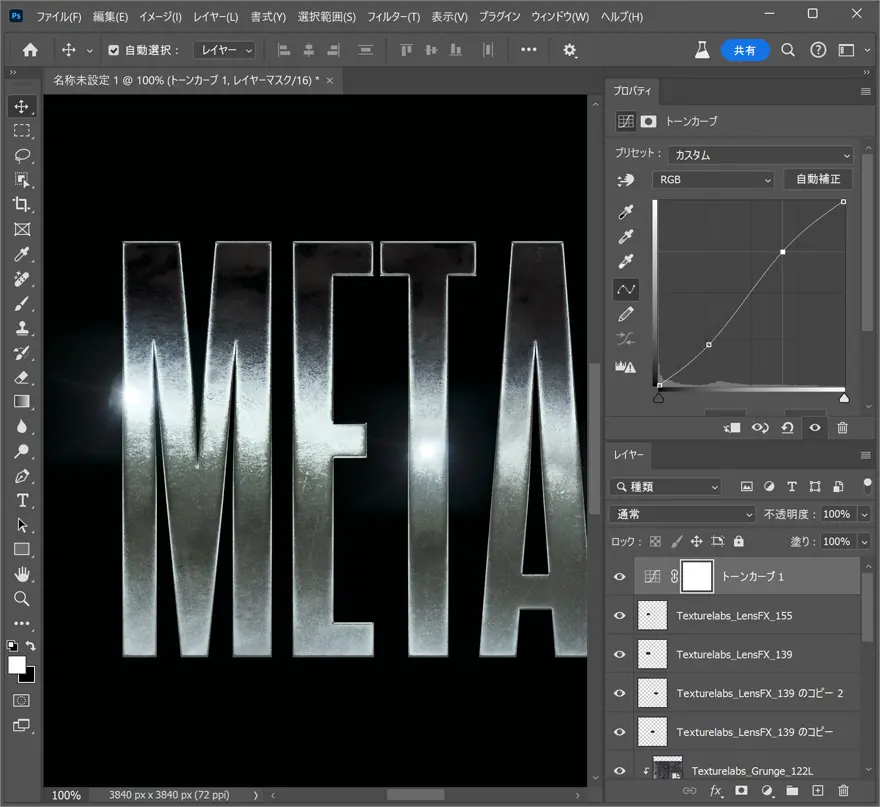This screenshot has height=807, width=880.
Task: Click the foreground color swatch
Action: (17, 666)
